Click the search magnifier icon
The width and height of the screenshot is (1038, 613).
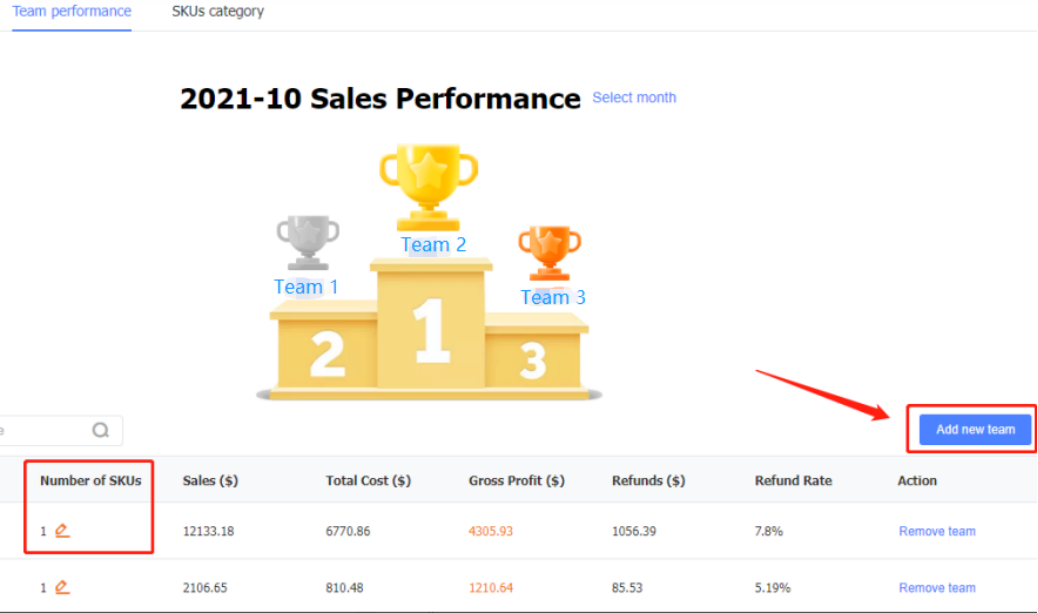click(x=101, y=430)
